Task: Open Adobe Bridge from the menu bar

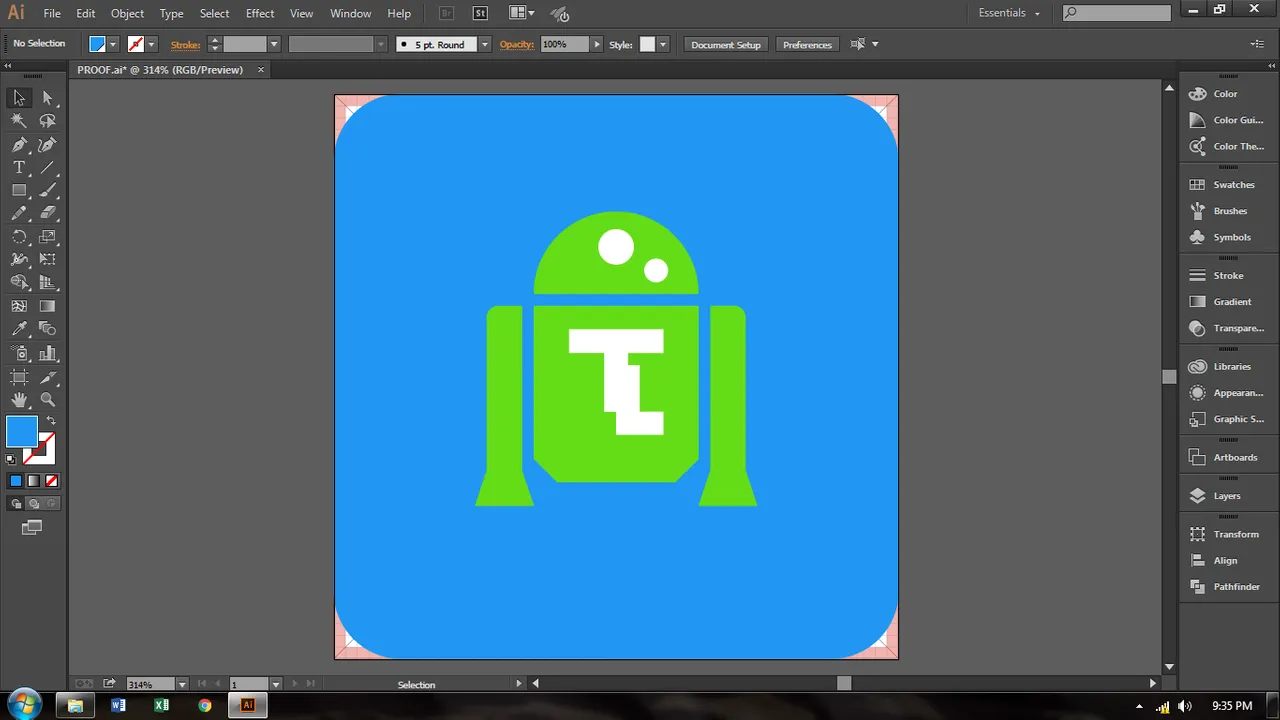Action: pyautogui.click(x=447, y=13)
